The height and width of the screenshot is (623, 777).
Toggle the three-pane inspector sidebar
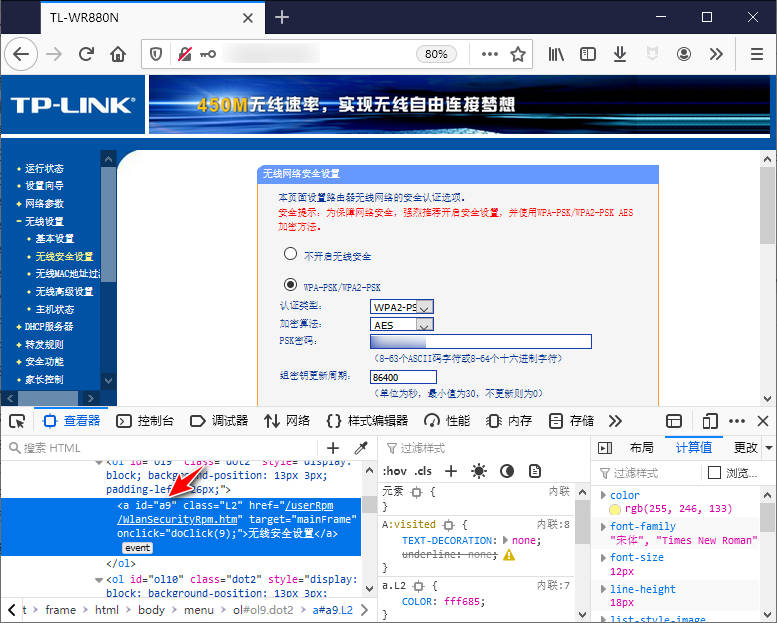coord(605,448)
